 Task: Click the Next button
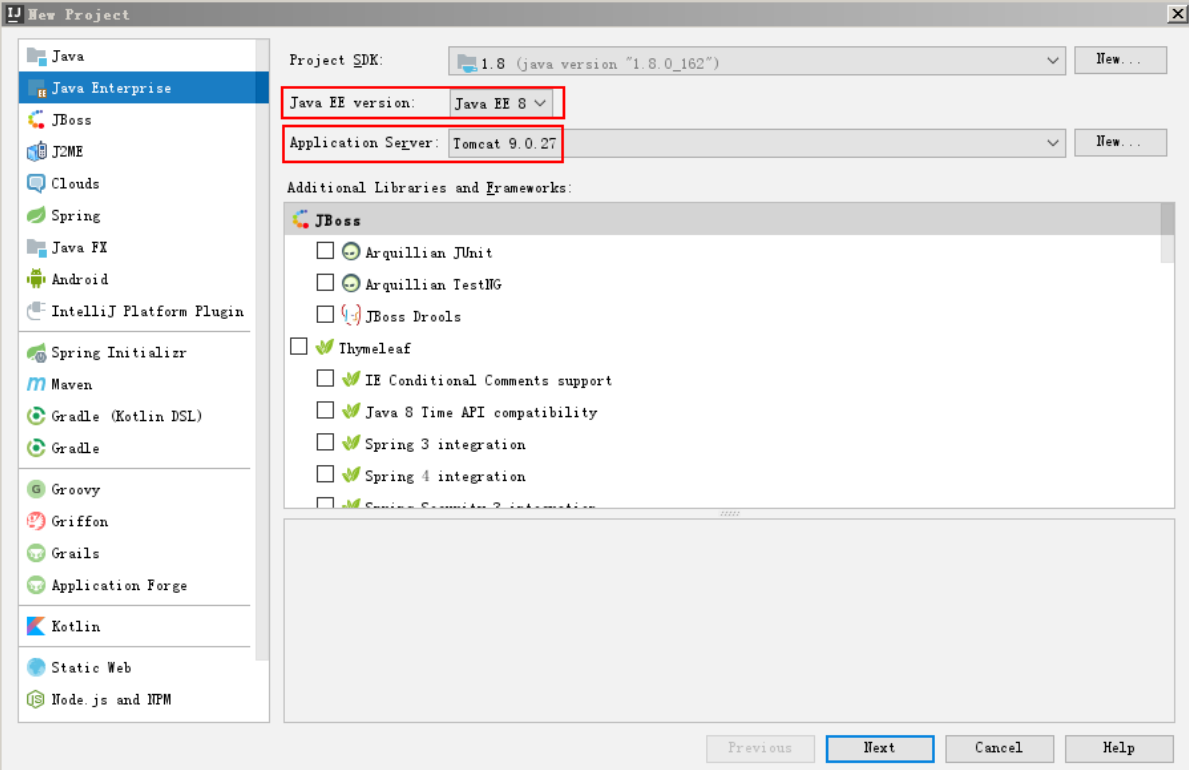(880, 748)
